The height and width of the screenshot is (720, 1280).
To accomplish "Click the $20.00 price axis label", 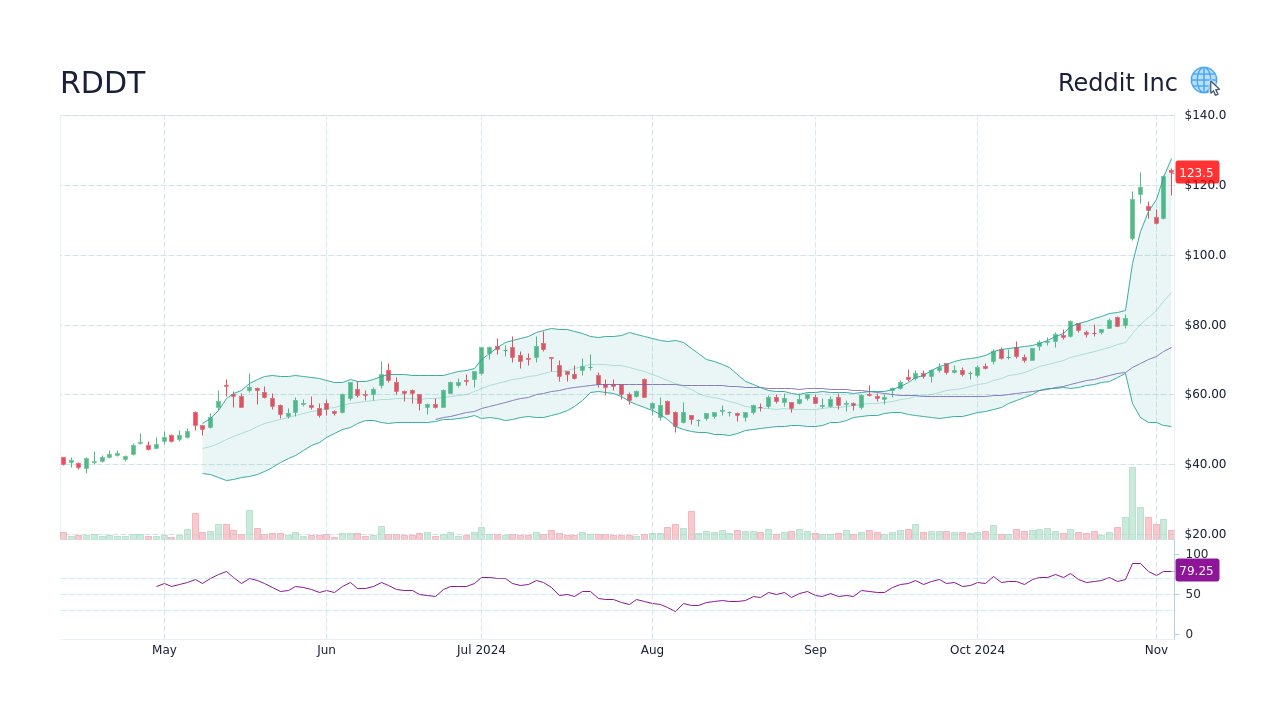I will 1205,534.
